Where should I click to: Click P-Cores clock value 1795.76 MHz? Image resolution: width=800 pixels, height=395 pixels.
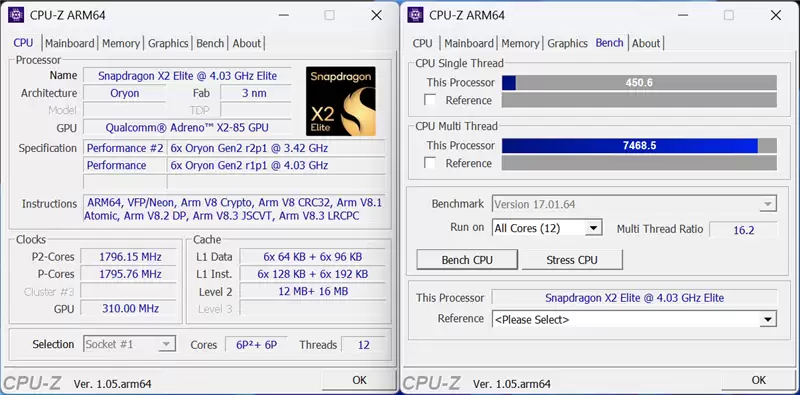[130, 274]
